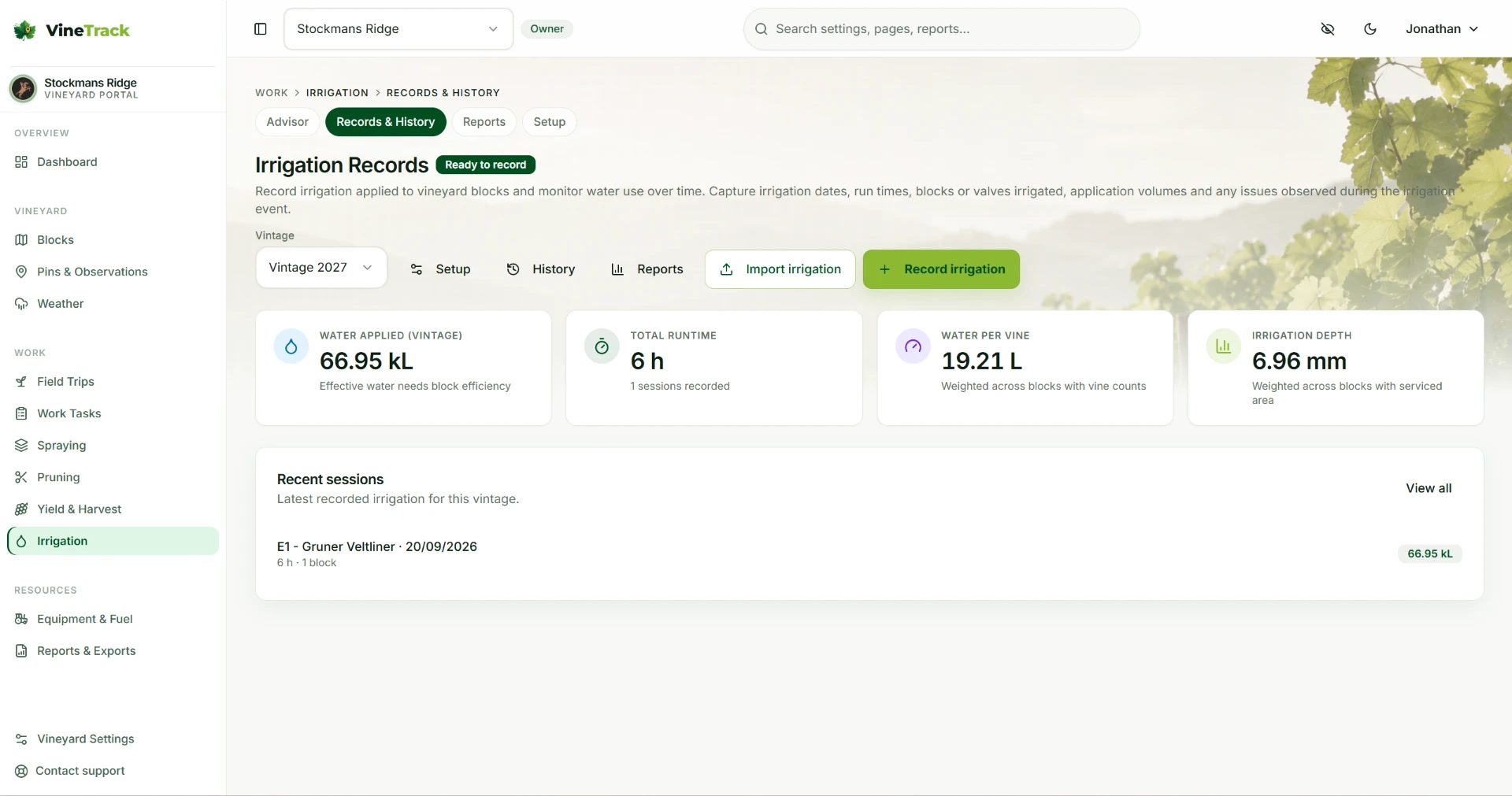Open Equipment & Fuel page
This screenshot has width=1512, height=796.
(113, 619)
